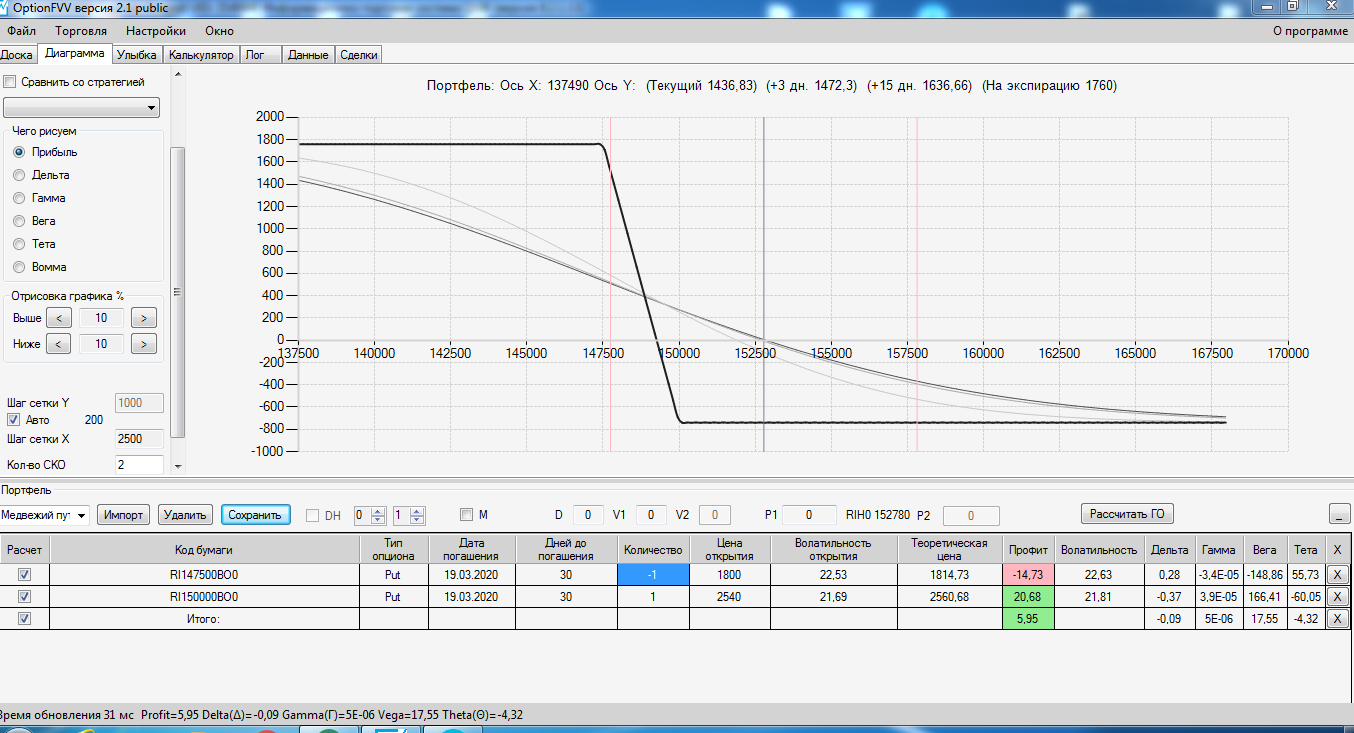Image resolution: width=1354 pixels, height=733 pixels.
Task: Click the Удалить button
Action: [x=186, y=515]
